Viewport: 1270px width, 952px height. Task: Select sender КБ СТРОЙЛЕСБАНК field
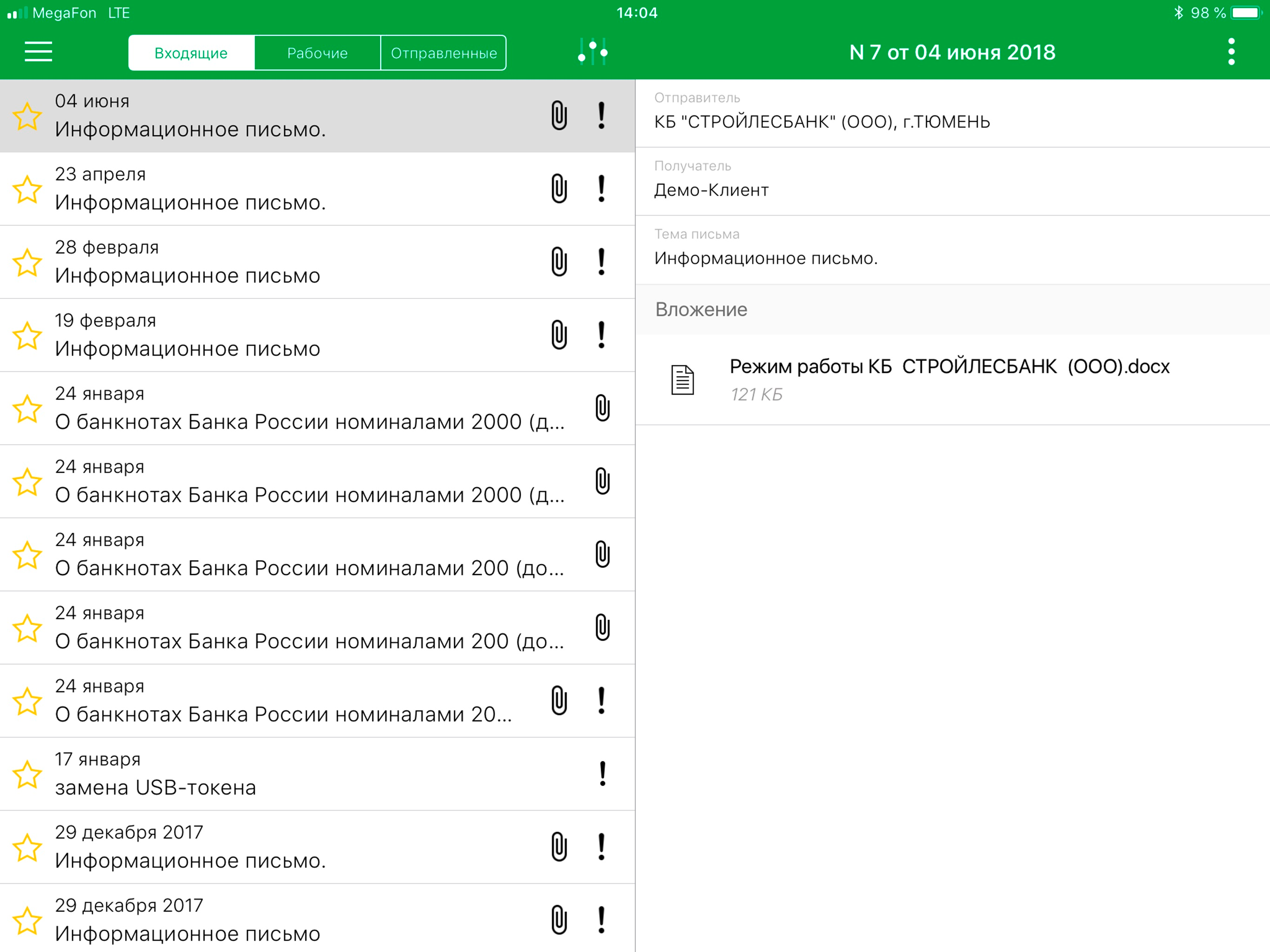click(x=952, y=113)
